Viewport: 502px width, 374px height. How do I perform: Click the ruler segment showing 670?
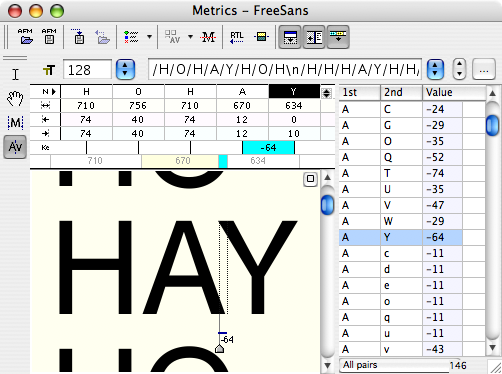point(180,161)
